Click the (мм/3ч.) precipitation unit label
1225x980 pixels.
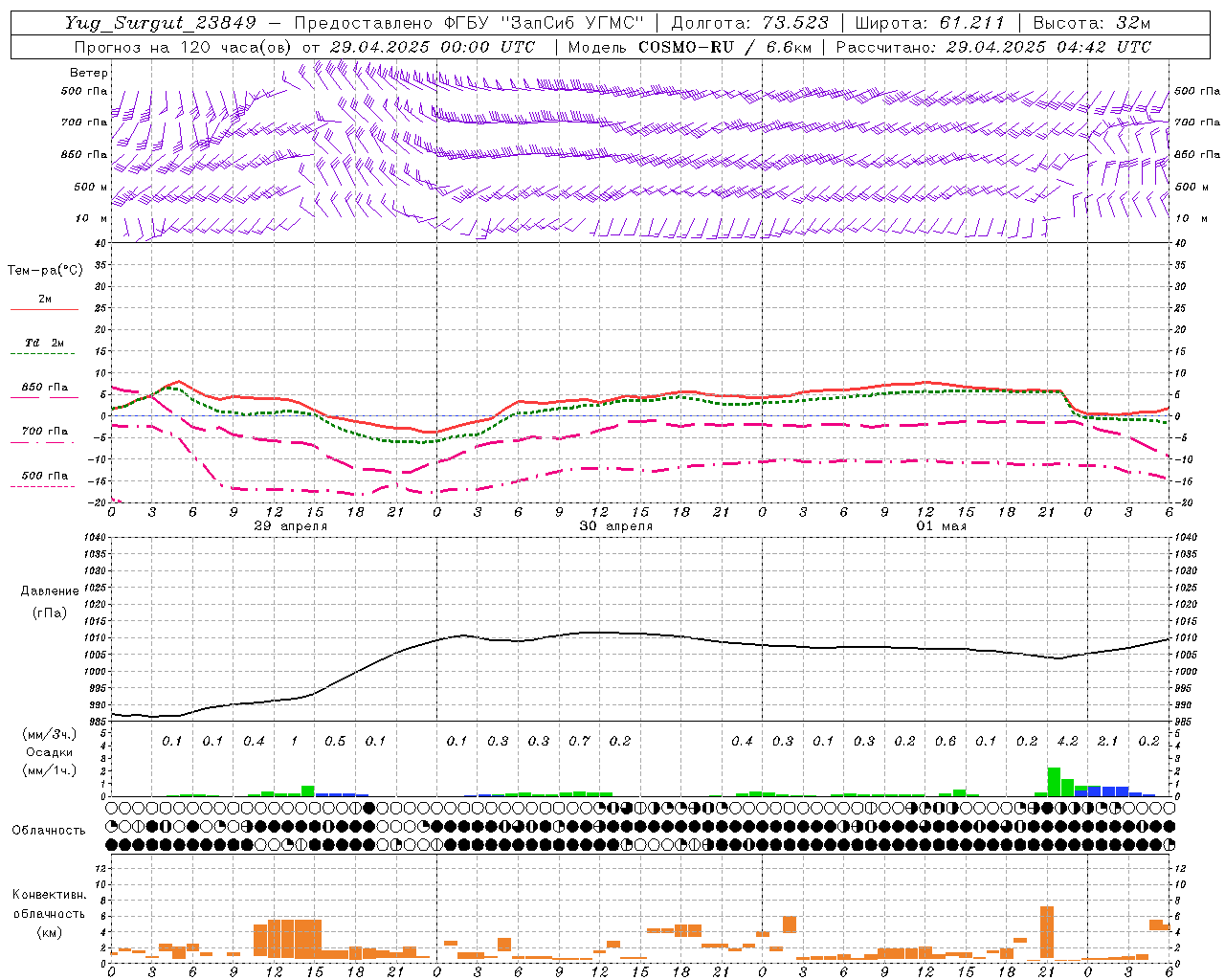click(x=50, y=734)
